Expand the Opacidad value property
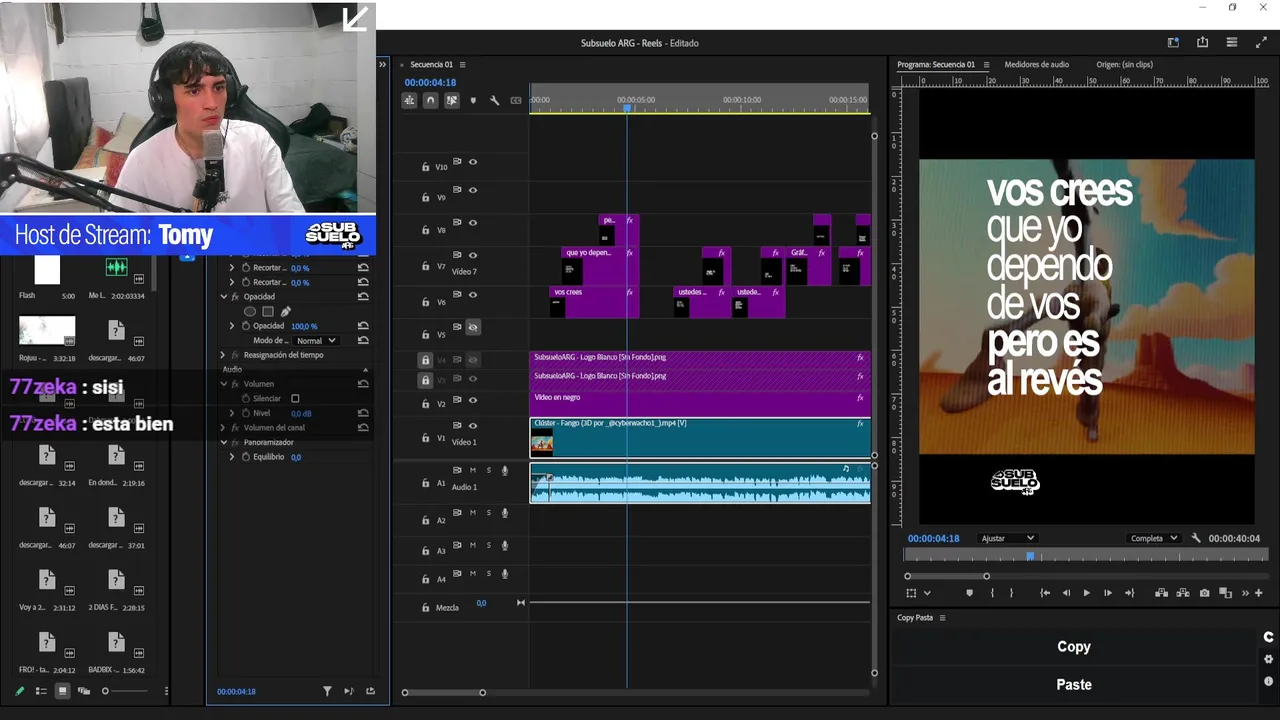 click(x=232, y=326)
